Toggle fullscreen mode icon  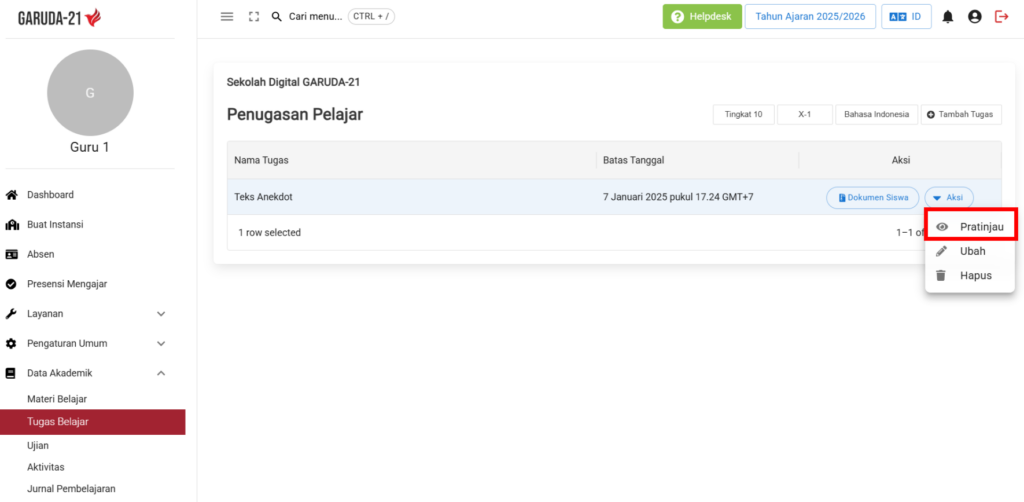[254, 17]
